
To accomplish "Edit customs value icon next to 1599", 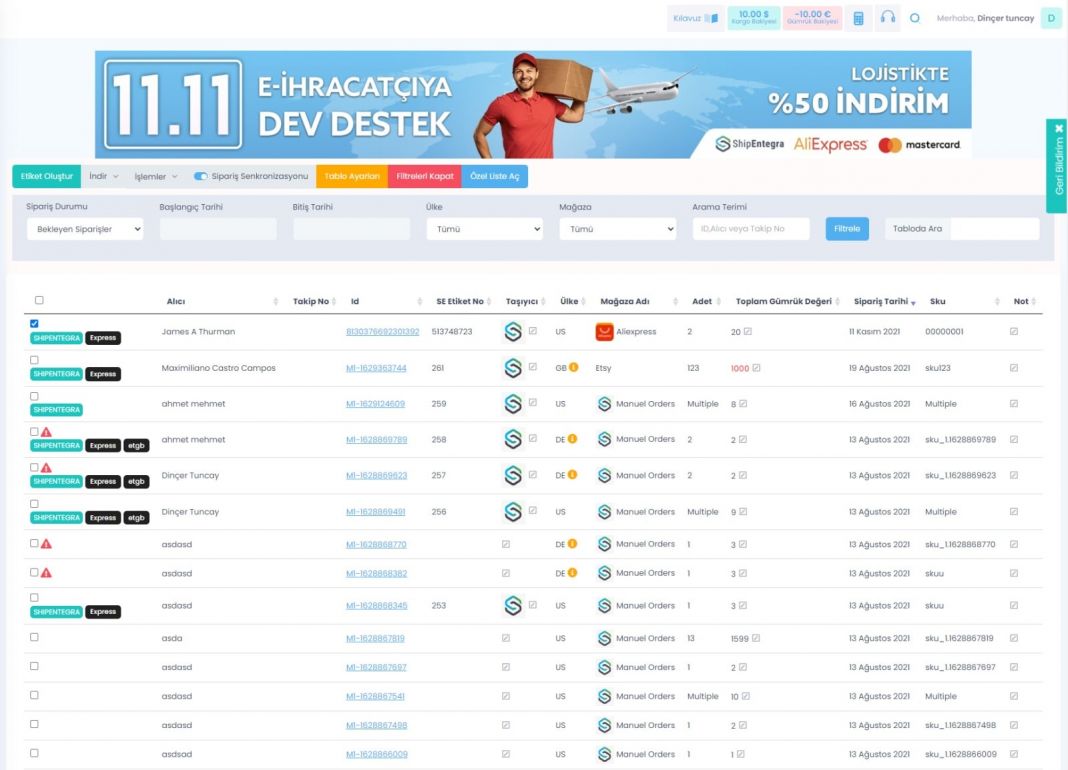I will [755, 638].
